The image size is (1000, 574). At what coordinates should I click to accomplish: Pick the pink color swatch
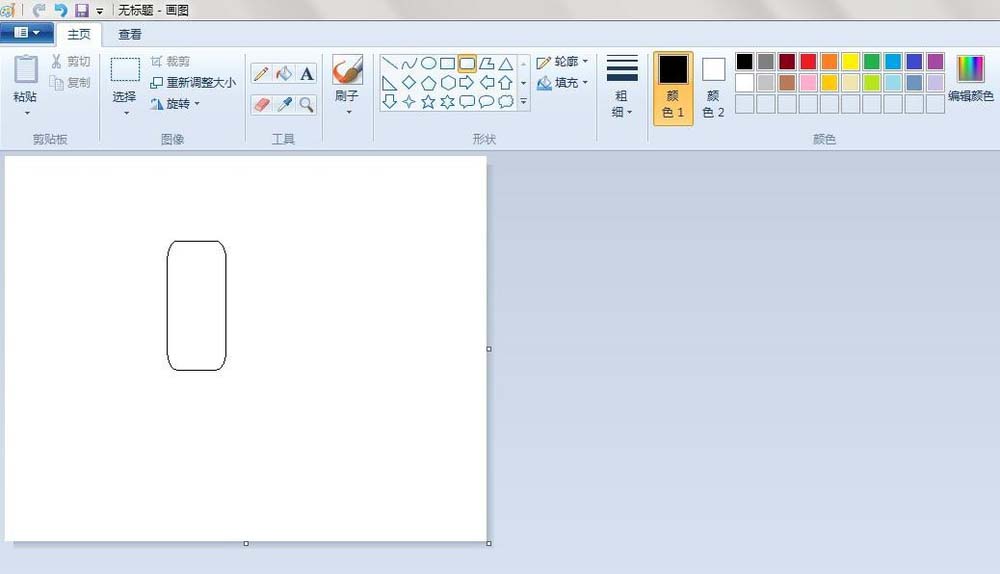(808, 82)
